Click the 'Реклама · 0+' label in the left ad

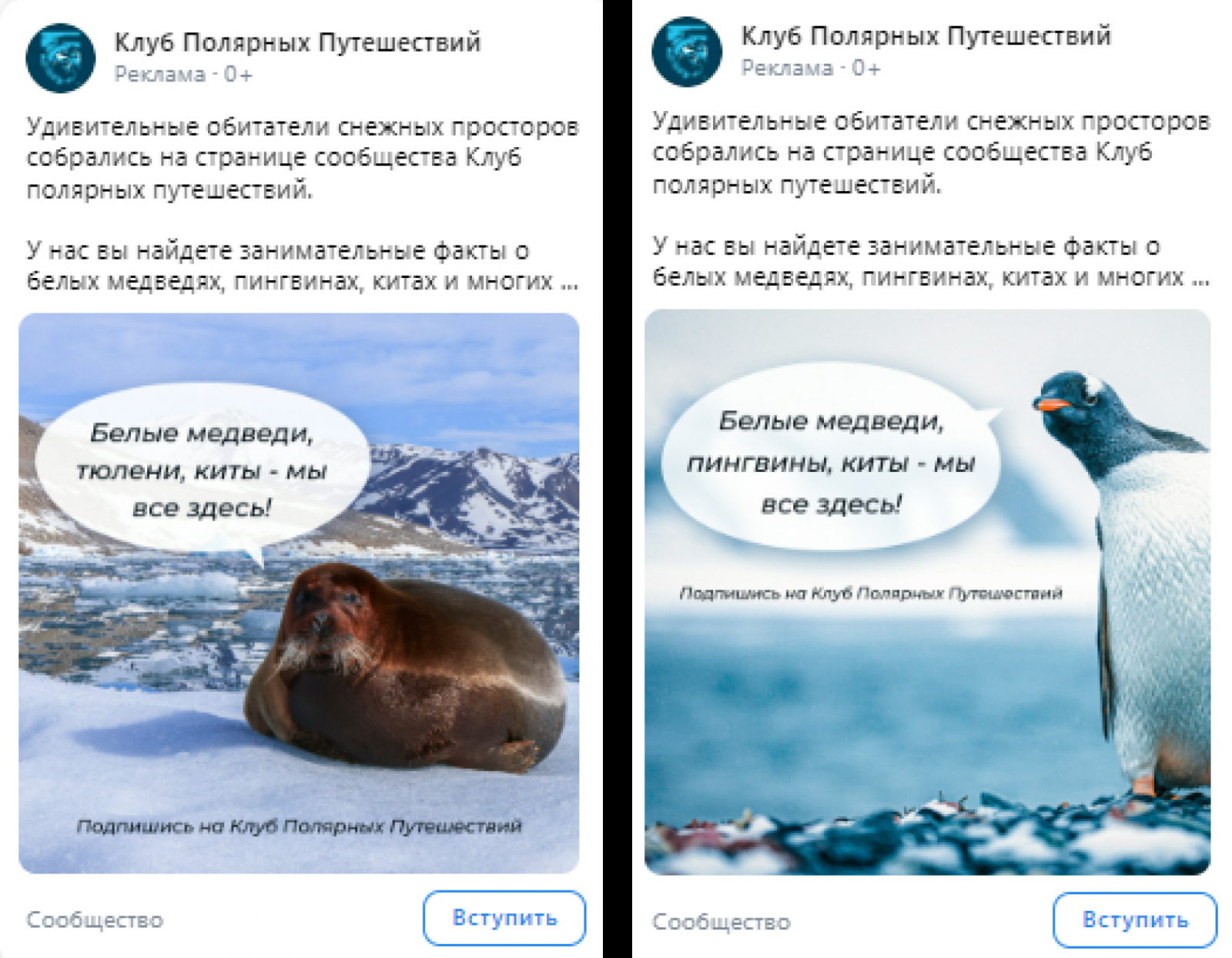pyautogui.click(x=183, y=75)
